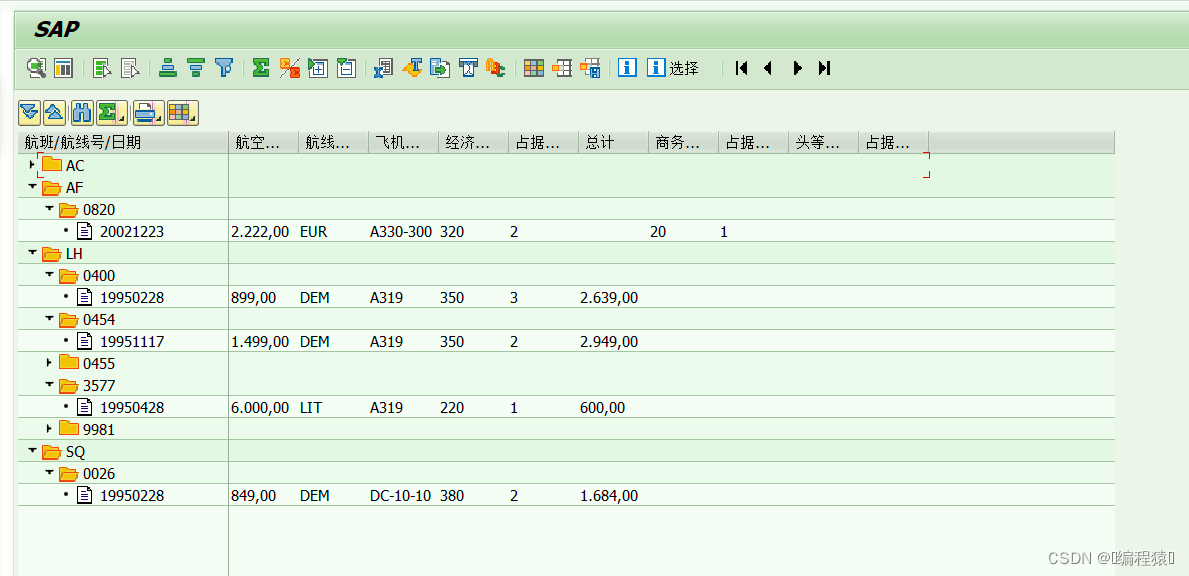
Task: Collapse the AF airline node
Action: tap(32, 186)
